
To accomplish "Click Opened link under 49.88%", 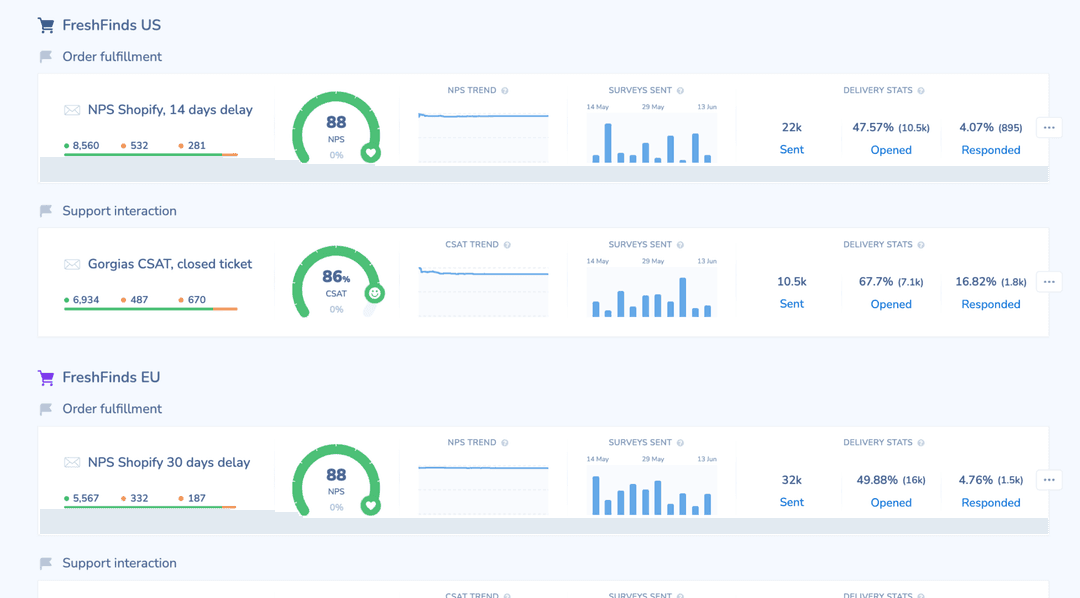I will [891, 503].
